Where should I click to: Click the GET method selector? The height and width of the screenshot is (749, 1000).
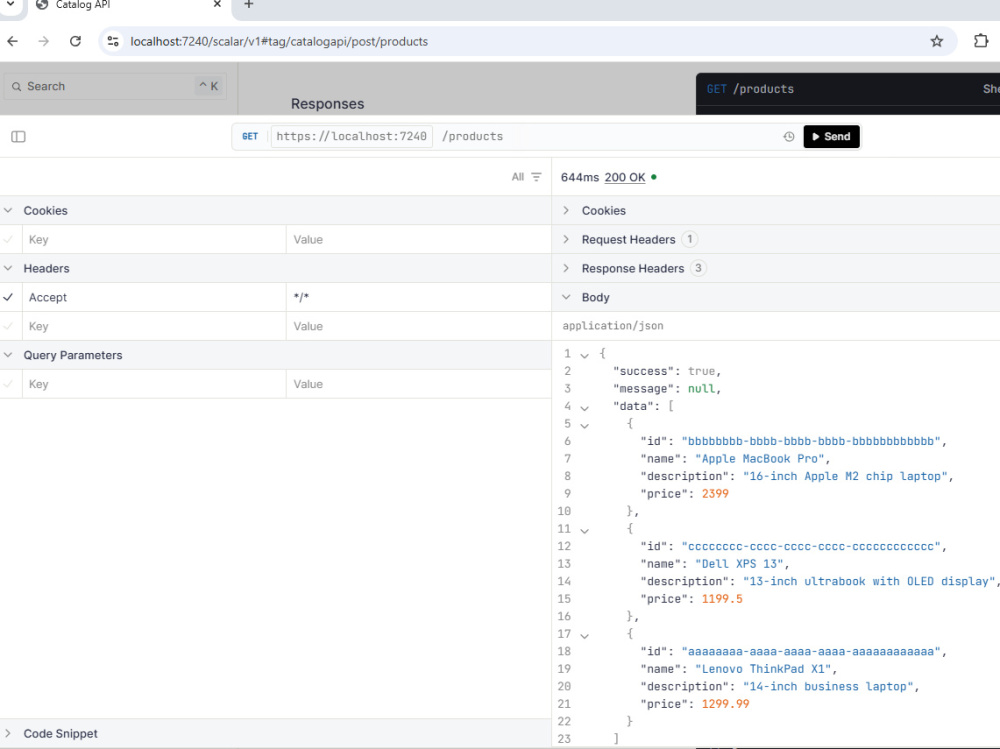[250, 137]
